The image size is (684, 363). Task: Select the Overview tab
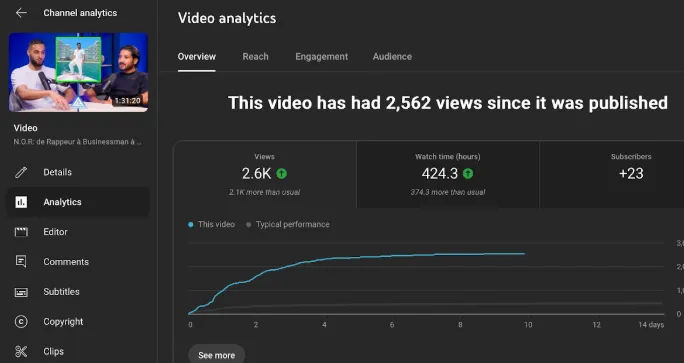196,57
